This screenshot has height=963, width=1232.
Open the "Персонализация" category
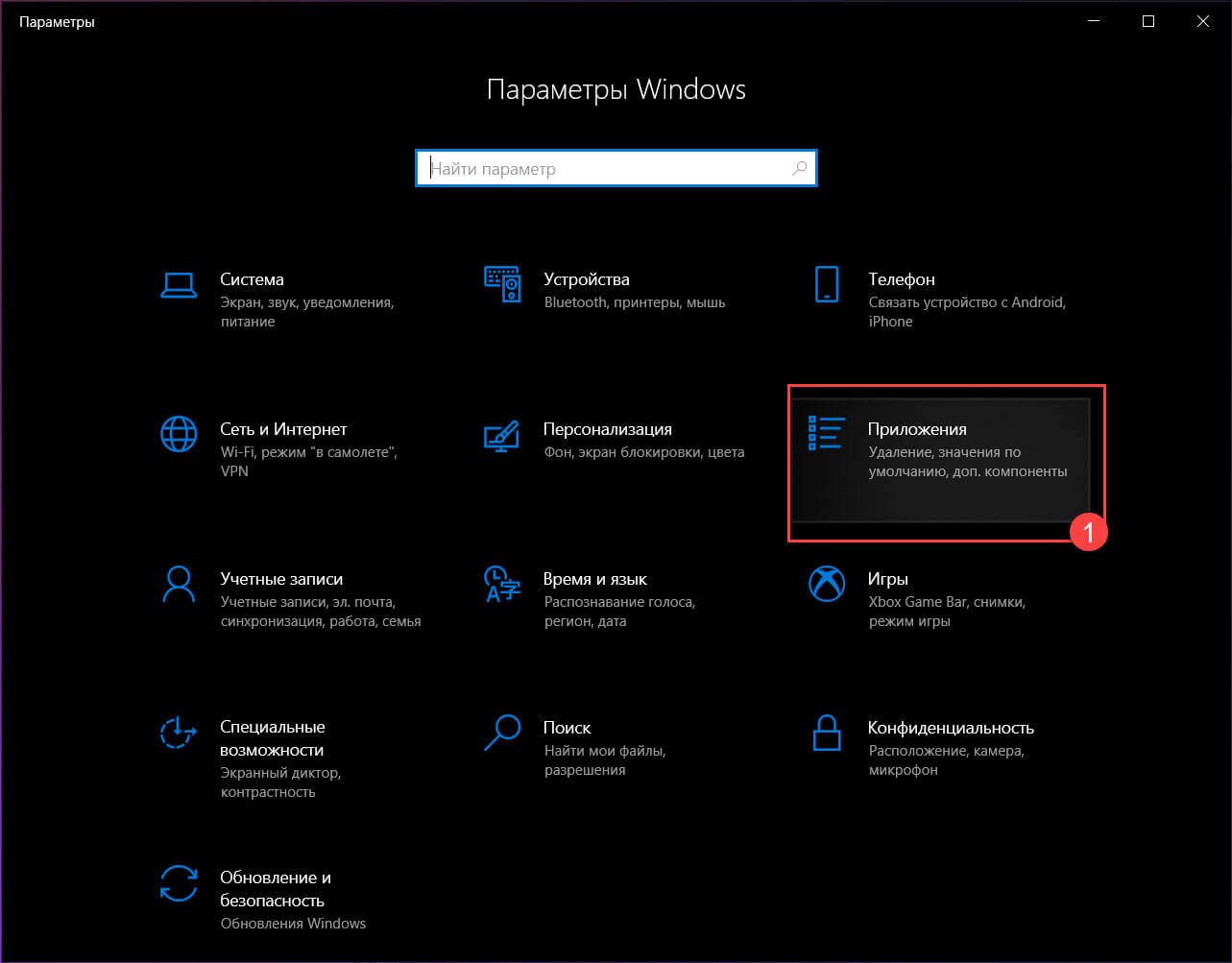pyautogui.click(x=608, y=429)
